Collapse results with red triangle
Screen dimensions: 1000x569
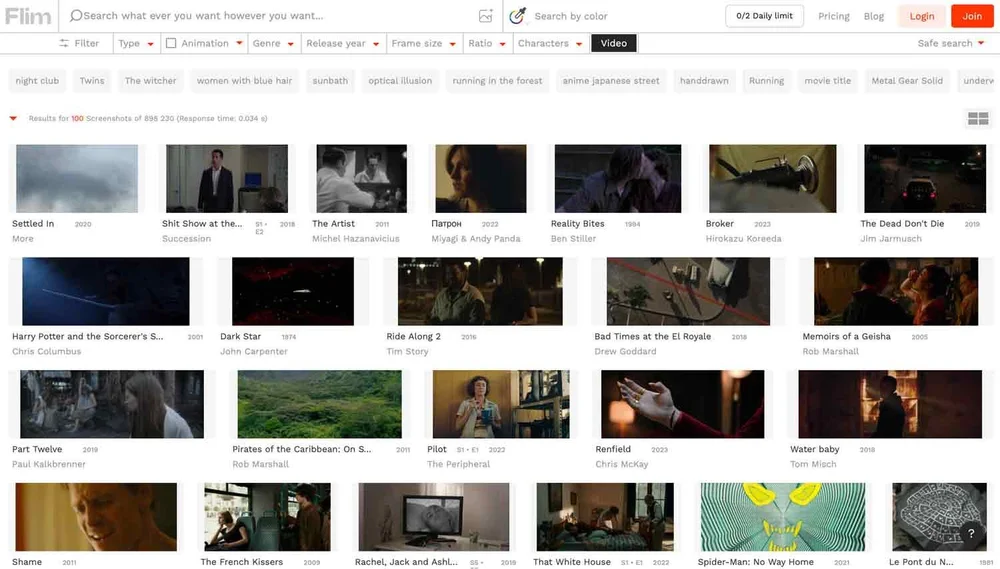point(13,119)
